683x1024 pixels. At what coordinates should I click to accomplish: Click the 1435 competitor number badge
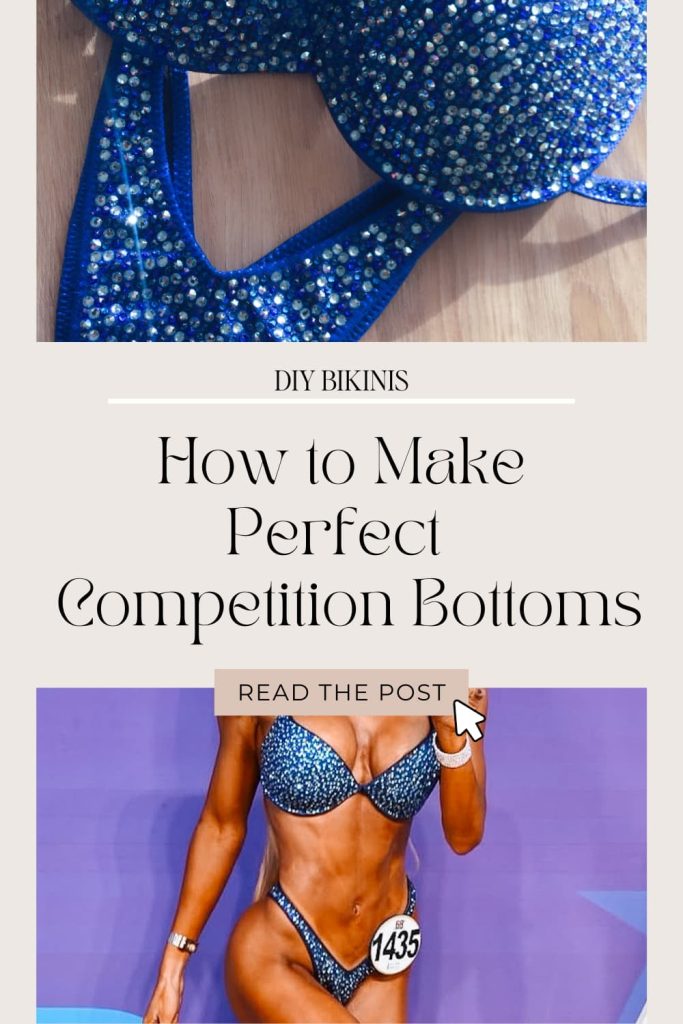[x=396, y=944]
